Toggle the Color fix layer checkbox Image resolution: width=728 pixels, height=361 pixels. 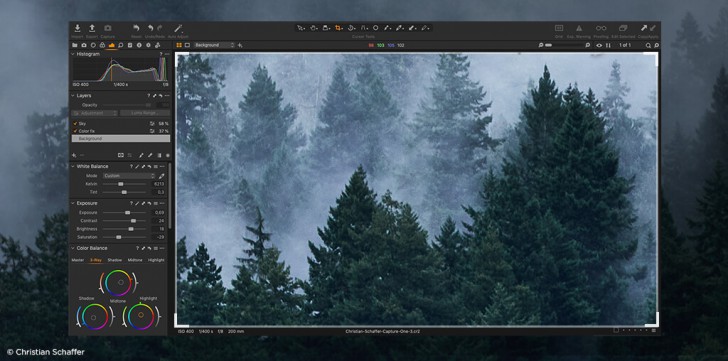[x=75, y=131]
